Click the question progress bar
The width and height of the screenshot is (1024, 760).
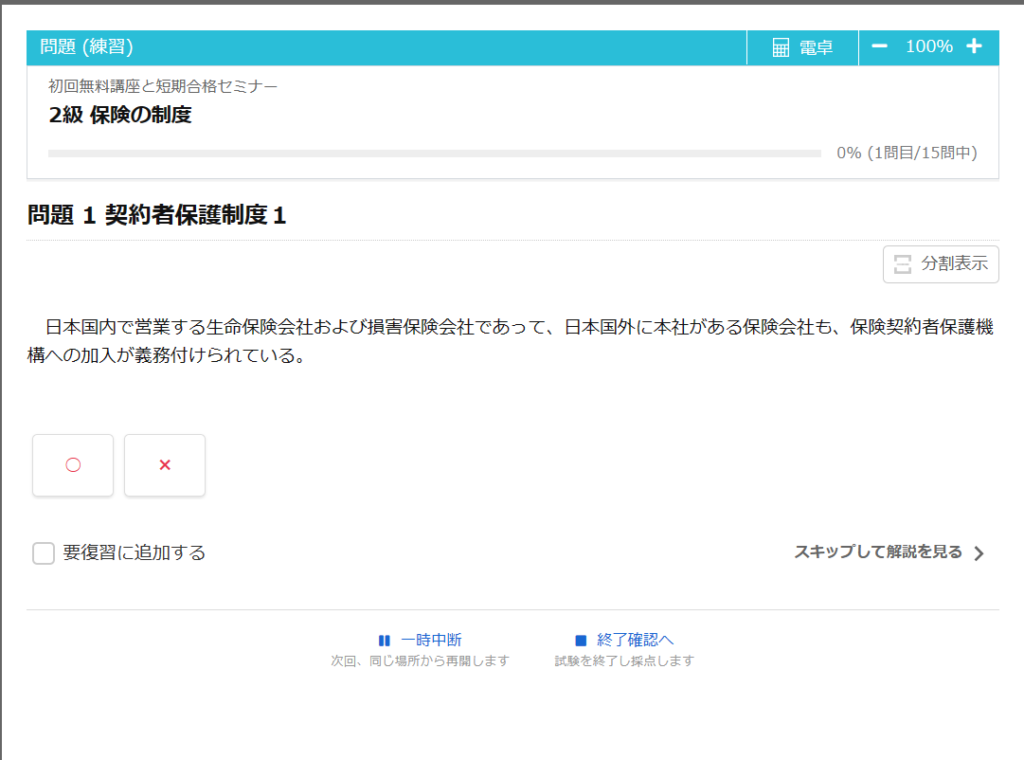click(x=434, y=153)
